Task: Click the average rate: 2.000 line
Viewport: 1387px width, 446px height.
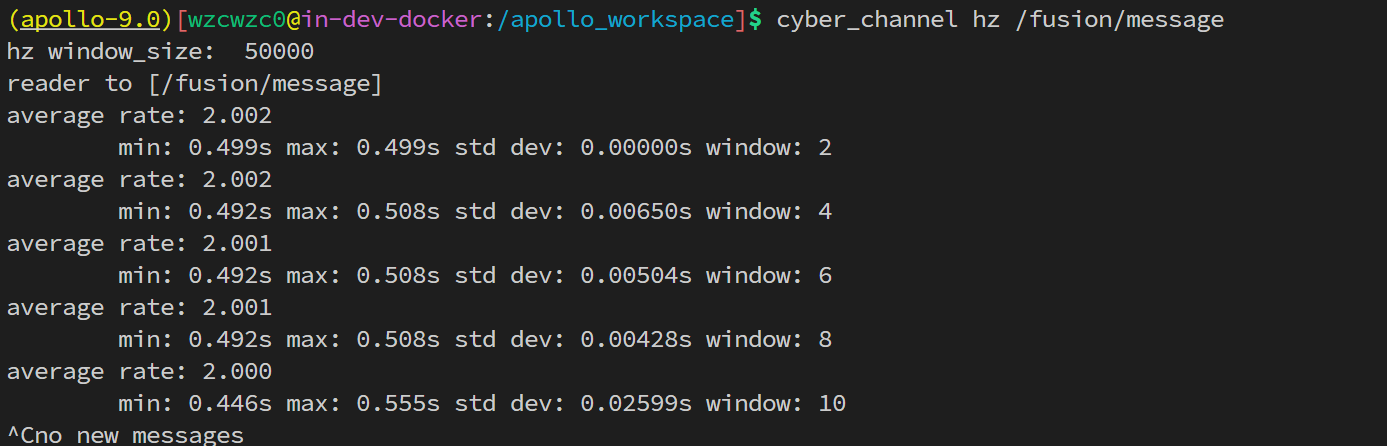Action: click(139, 372)
